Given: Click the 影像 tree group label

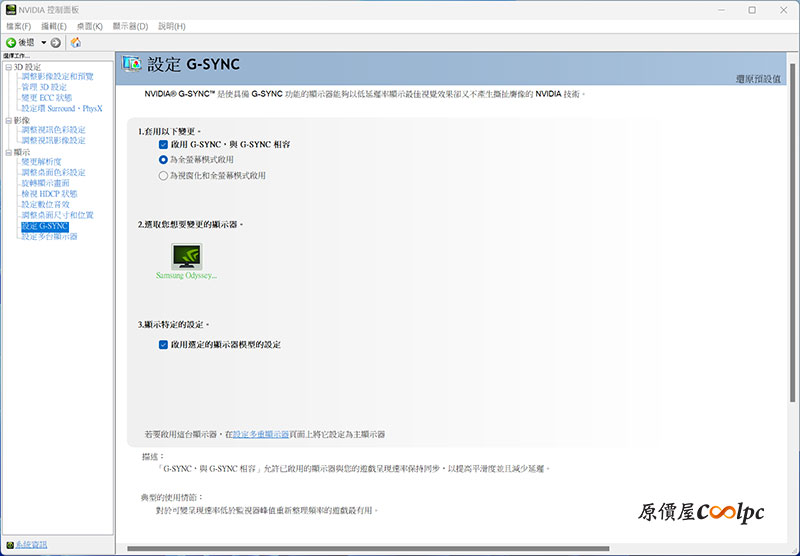Looking at the screenshot, I should [x=22, y=120].
